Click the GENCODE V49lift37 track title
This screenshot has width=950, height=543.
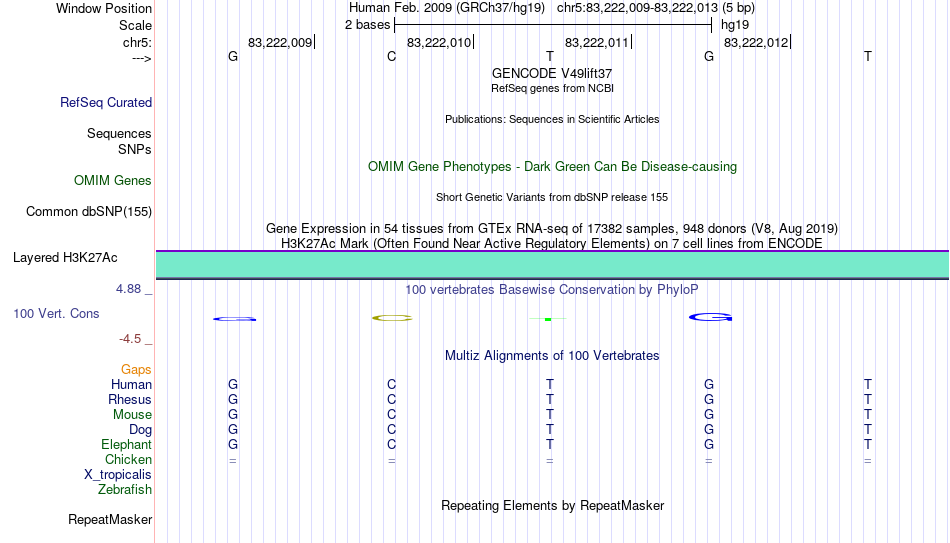coord(552,73)
